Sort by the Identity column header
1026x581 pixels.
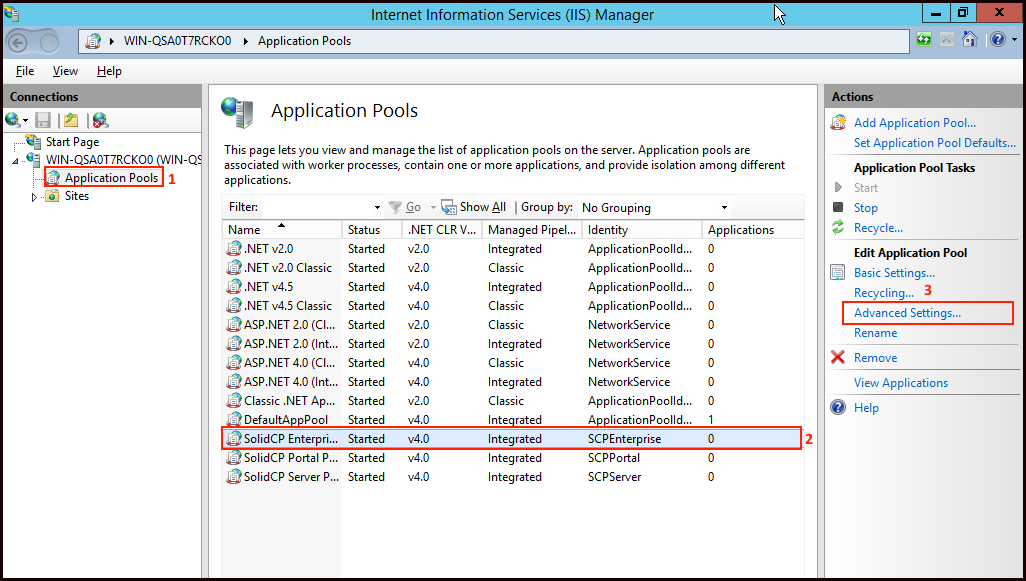pyautogui.click(x=608, y=230)
